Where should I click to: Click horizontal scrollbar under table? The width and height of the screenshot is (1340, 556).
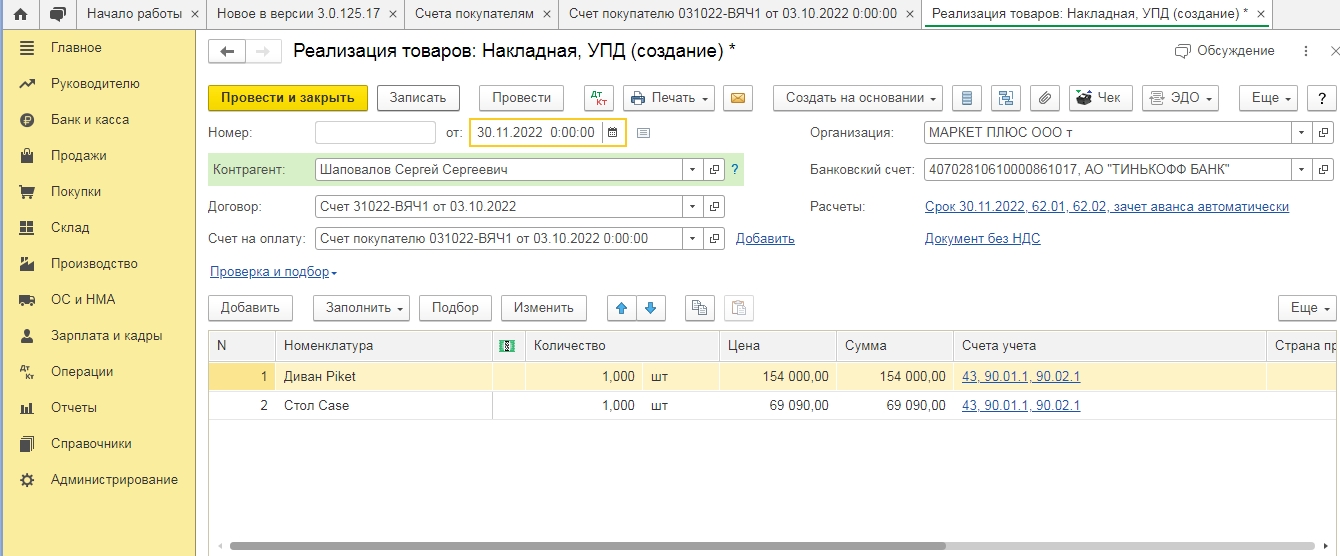pyautogui.click(x=588, y=547)
